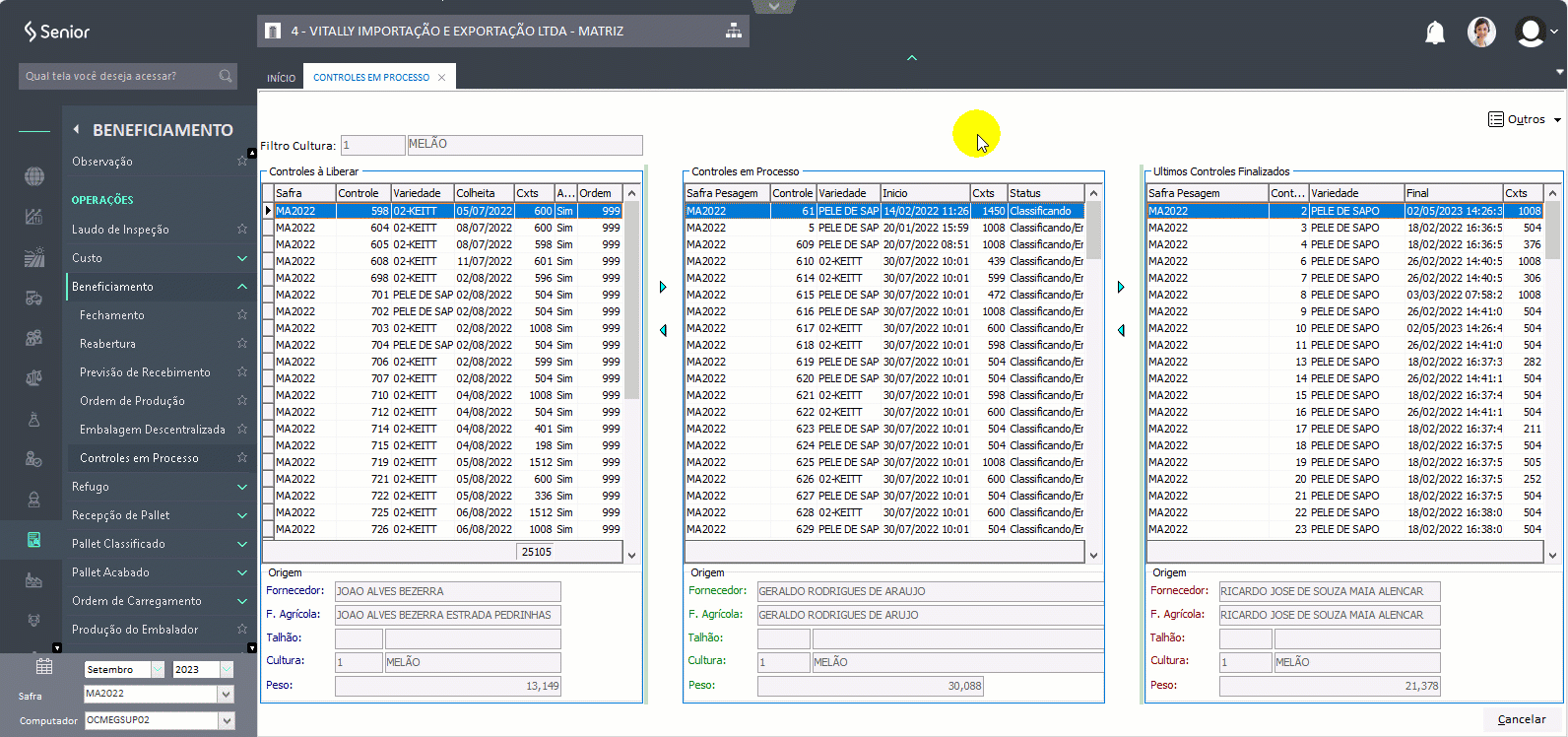Select the globe icon in the sidebar
Image resolution: width=1568 pixels, height=737 pixels.
(34, 176)
